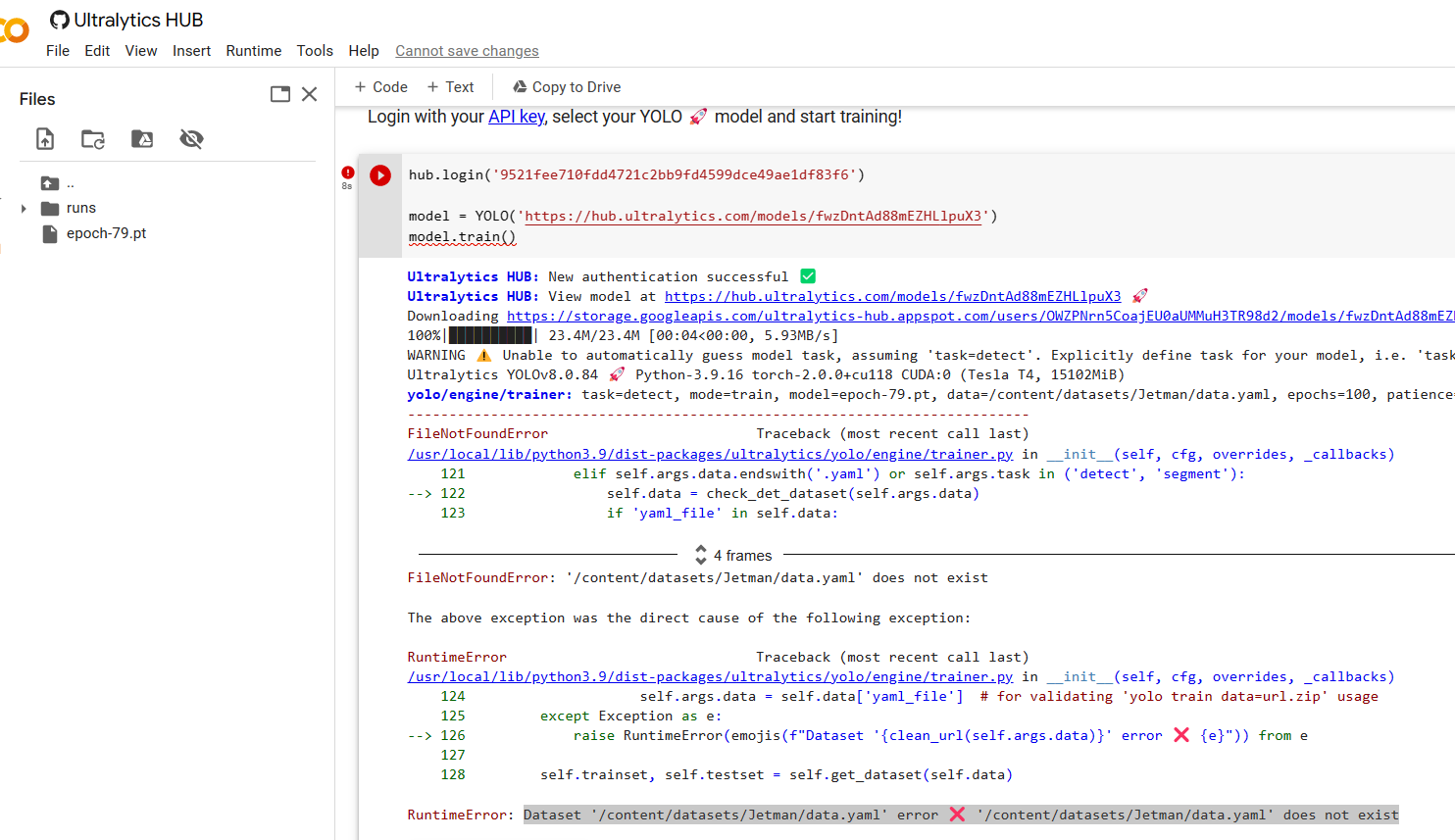The image size is (1455, 840).
Task: Open the Google Colab logo
Action: [x=11, y=29]
